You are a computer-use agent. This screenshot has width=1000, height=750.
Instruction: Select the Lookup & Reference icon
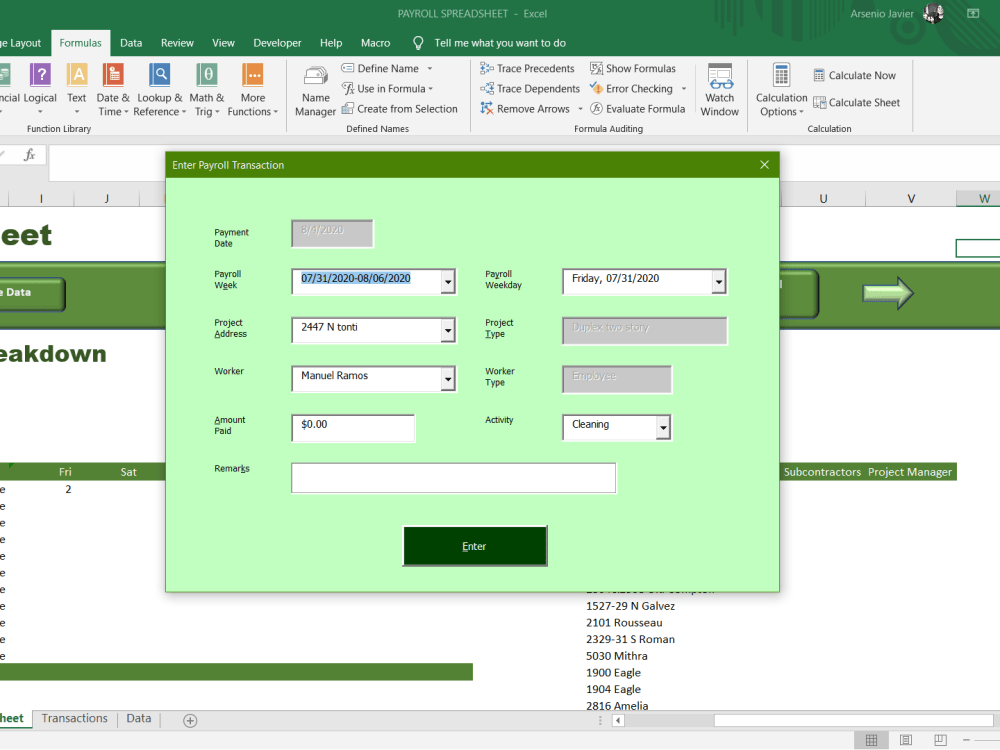160,88
